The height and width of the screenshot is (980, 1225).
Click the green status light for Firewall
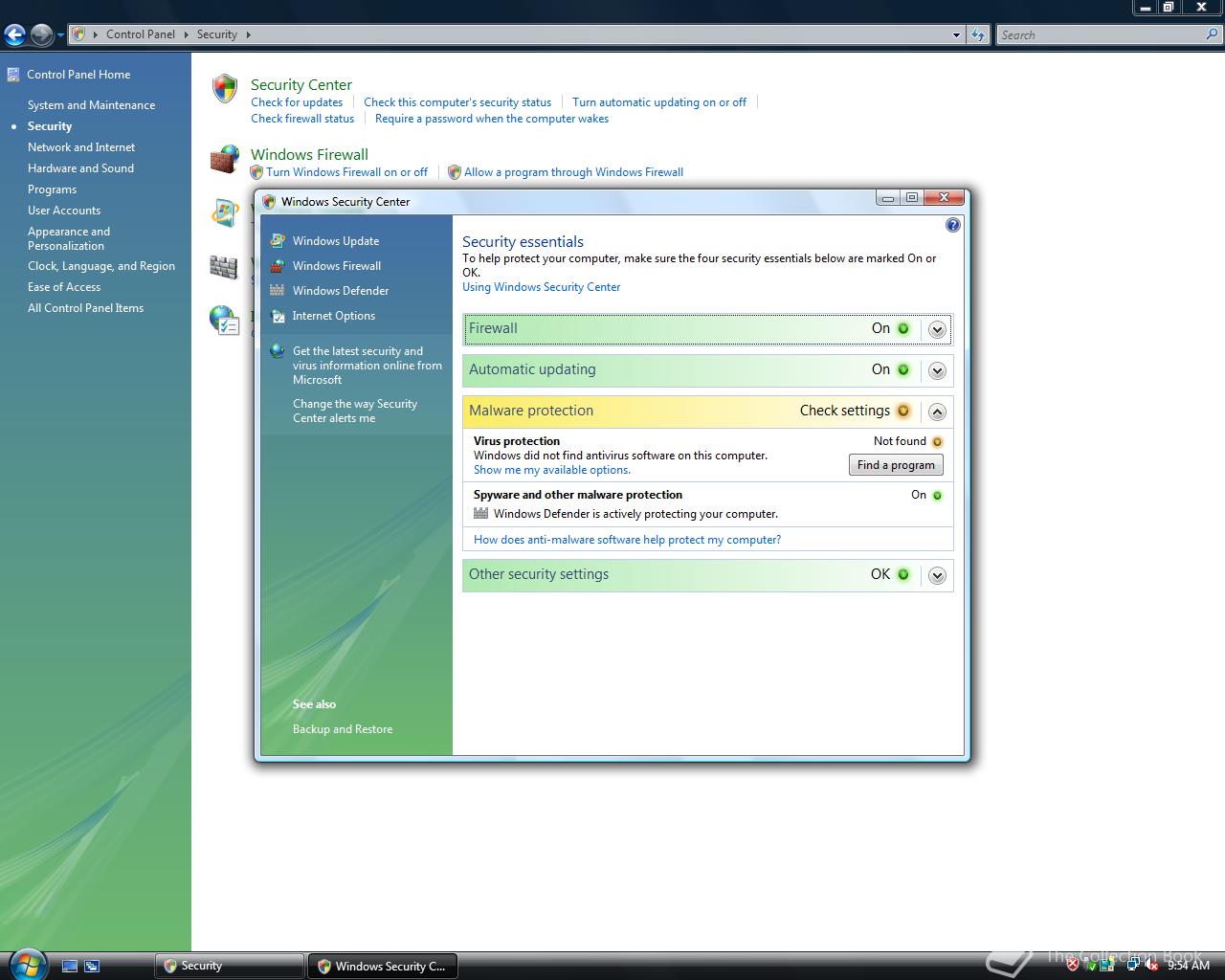click(x=903, y=328)
